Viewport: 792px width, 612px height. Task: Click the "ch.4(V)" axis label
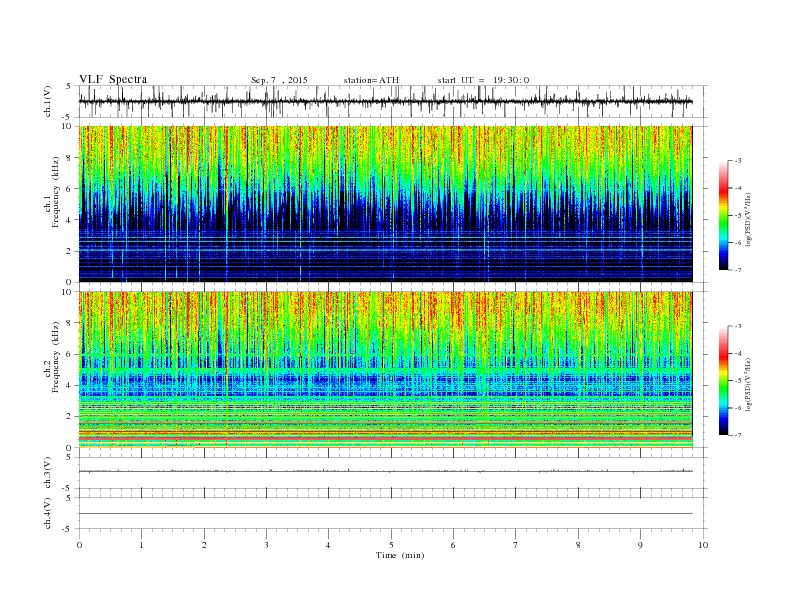[x=48, y=513]
